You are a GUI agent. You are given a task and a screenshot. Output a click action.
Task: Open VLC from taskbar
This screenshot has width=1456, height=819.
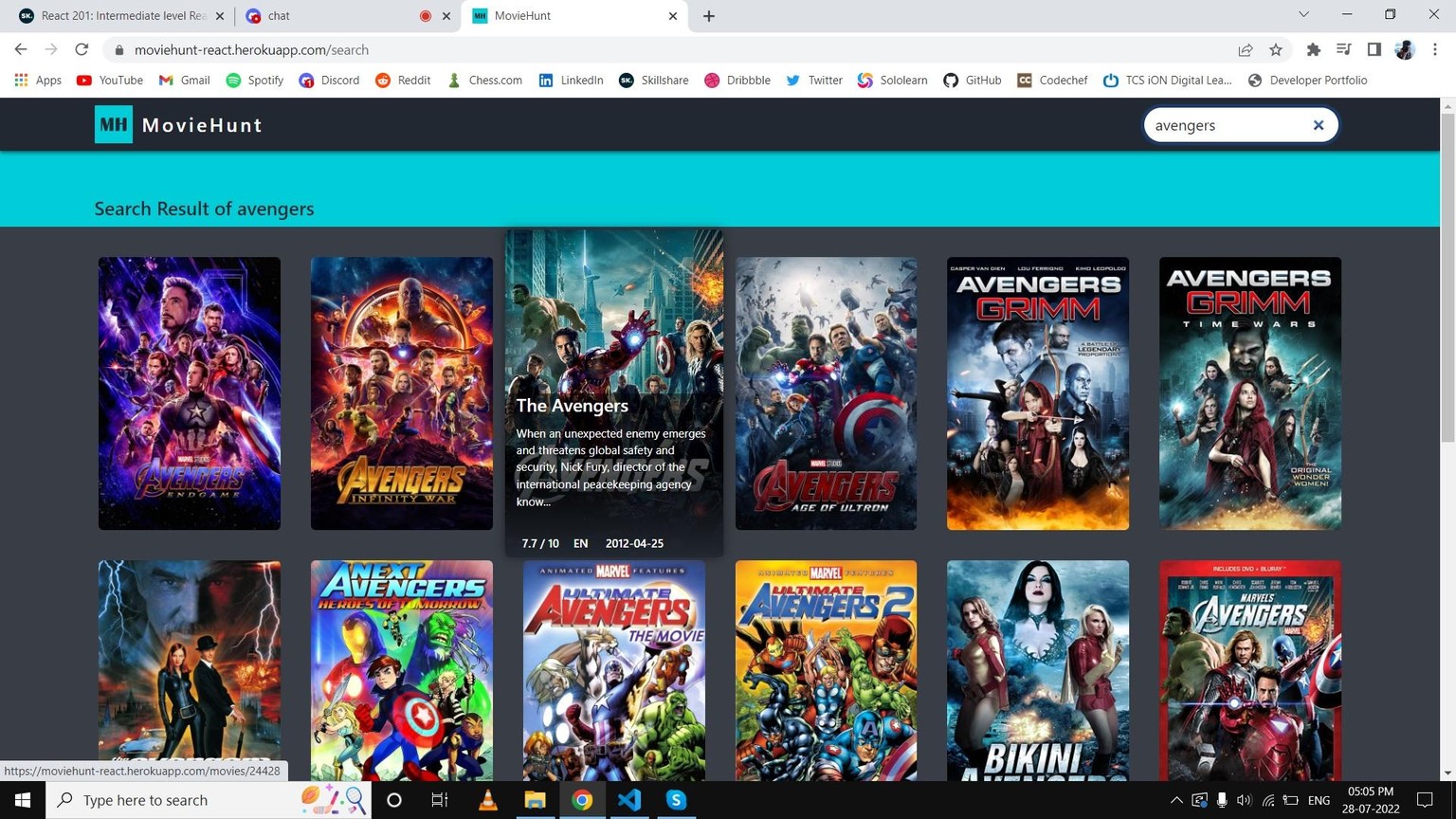[487, 800]
